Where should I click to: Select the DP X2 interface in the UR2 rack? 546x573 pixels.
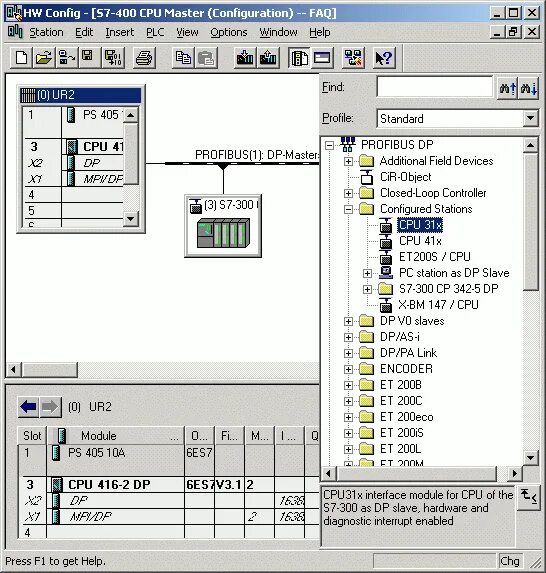[73, 163]
